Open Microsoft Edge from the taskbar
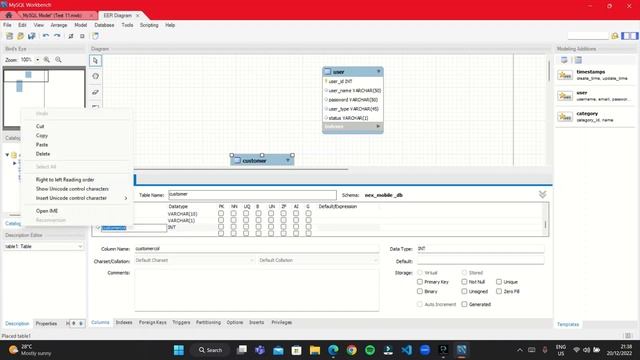The width and height of the screenshot is (640, 360). [333, 350]
